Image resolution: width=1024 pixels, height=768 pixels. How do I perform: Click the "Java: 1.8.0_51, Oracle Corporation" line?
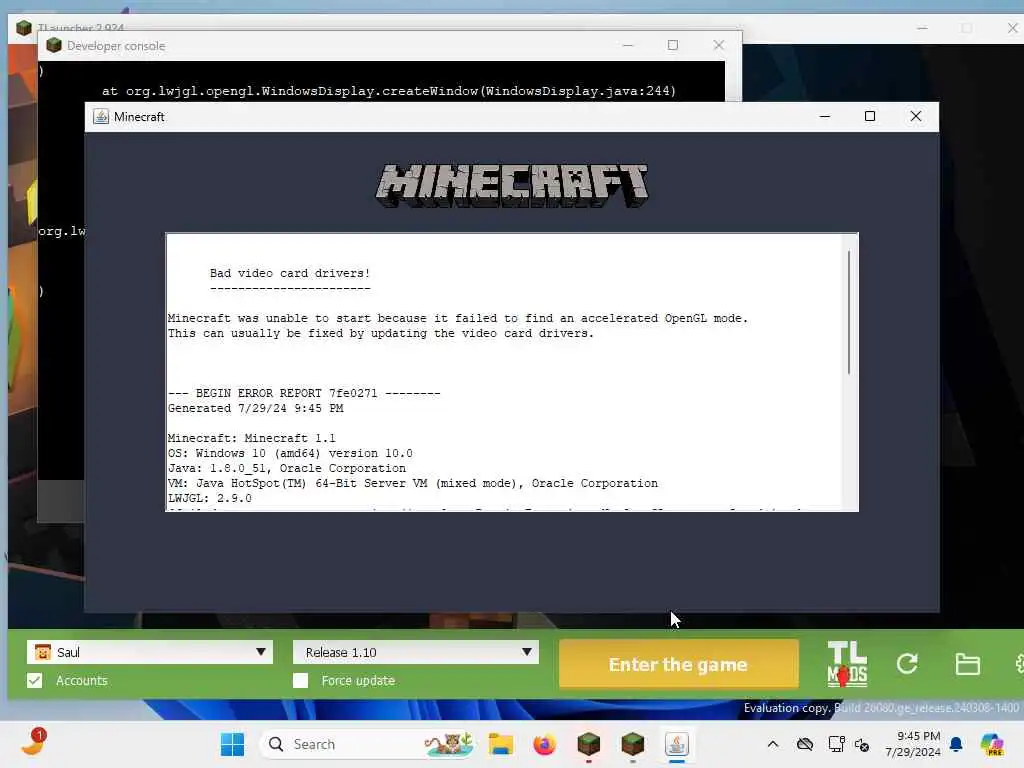(287, 468)
